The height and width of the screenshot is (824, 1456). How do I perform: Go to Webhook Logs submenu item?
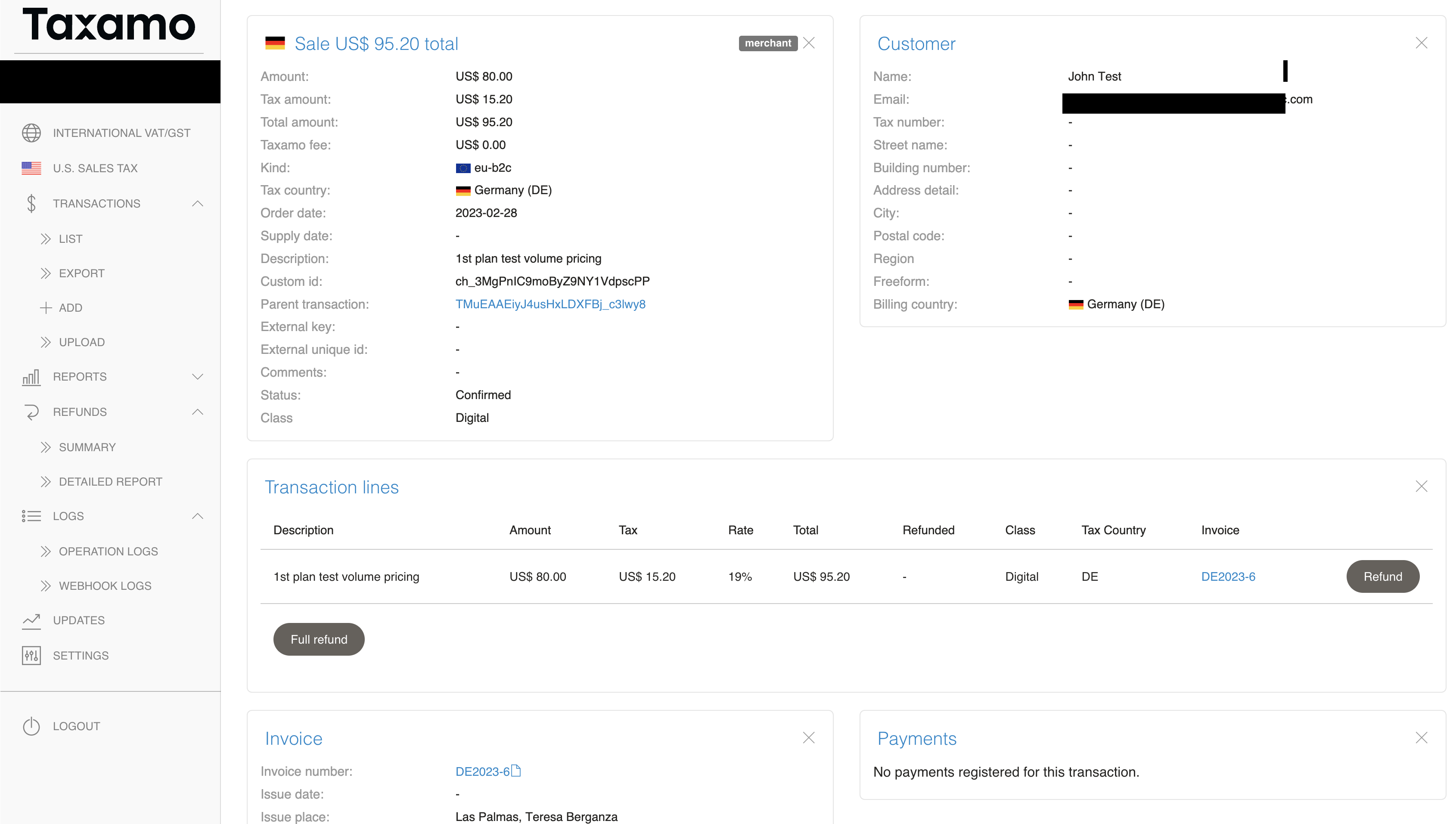pos(105,586)
